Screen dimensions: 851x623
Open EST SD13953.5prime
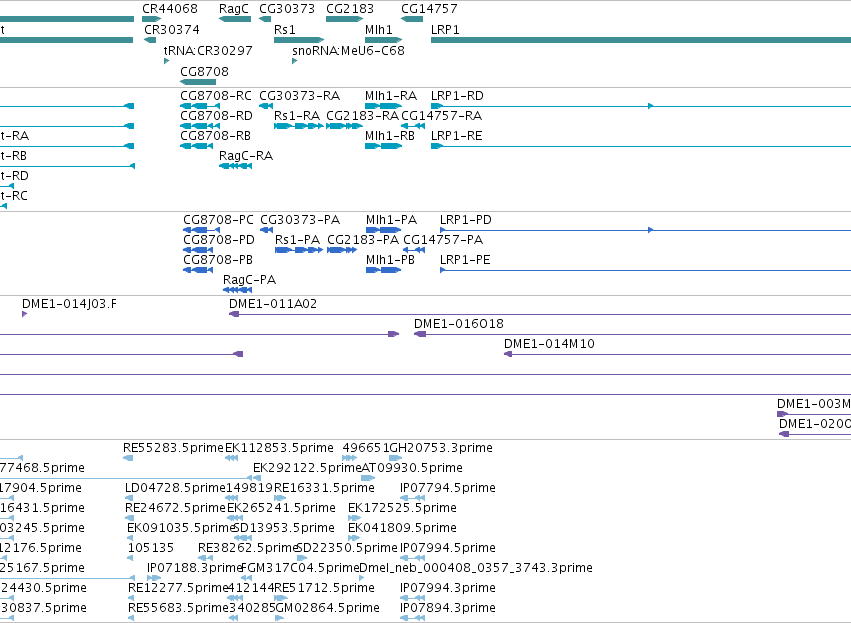pyautogui.click(x=284, y=528)
